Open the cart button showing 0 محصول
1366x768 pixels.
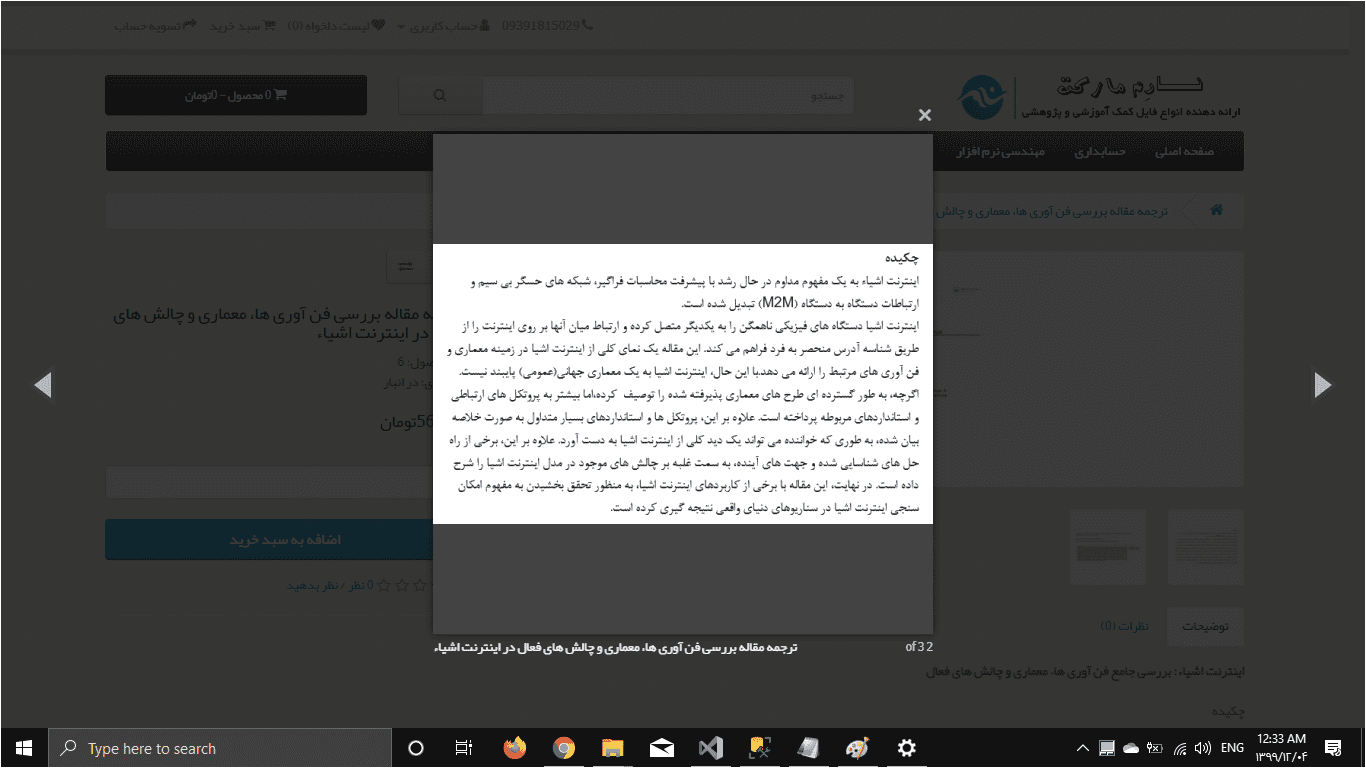tap(236, 95)
